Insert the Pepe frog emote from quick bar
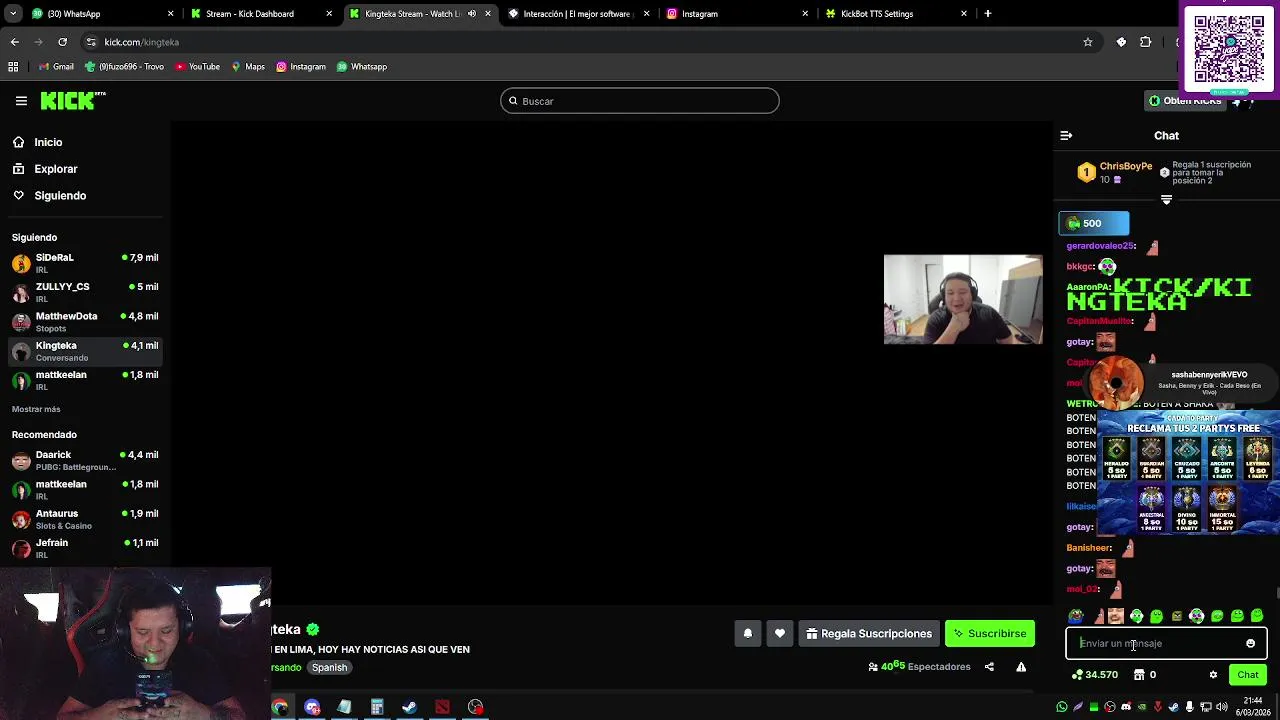The width and height of the screenshot is (1280, 720). (1075, 616)
